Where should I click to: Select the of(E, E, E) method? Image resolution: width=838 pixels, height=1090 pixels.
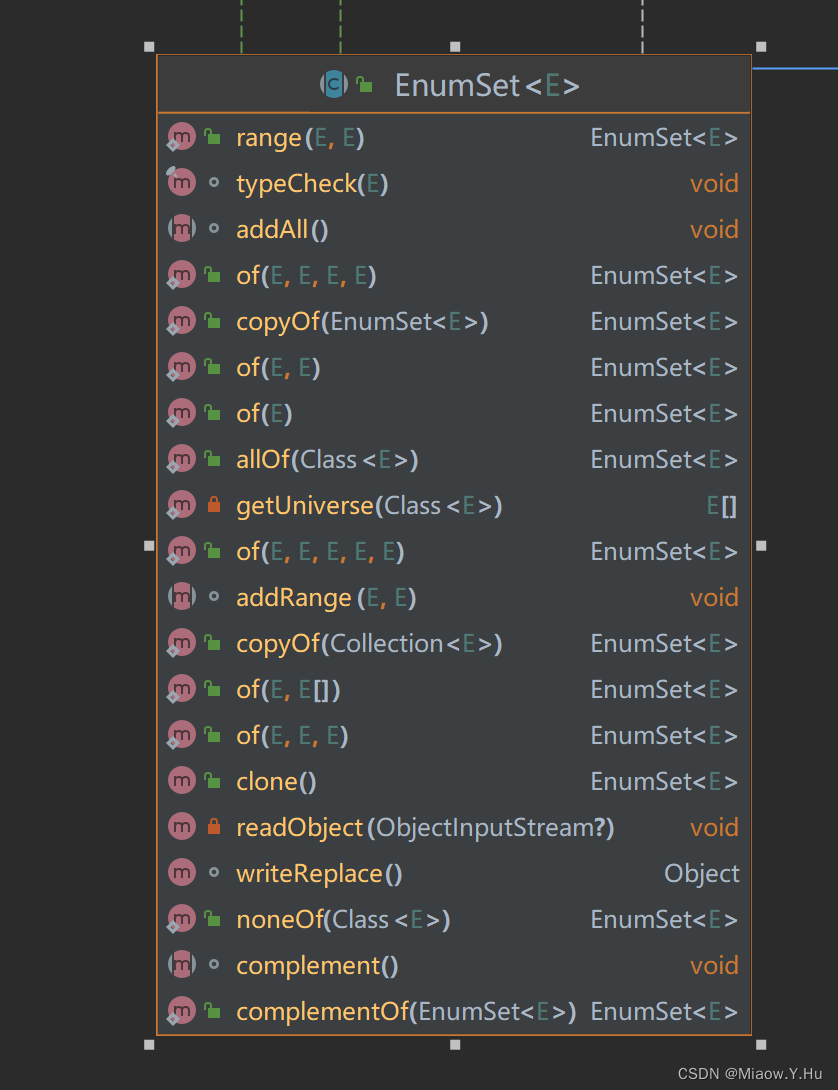pos(292,737)
